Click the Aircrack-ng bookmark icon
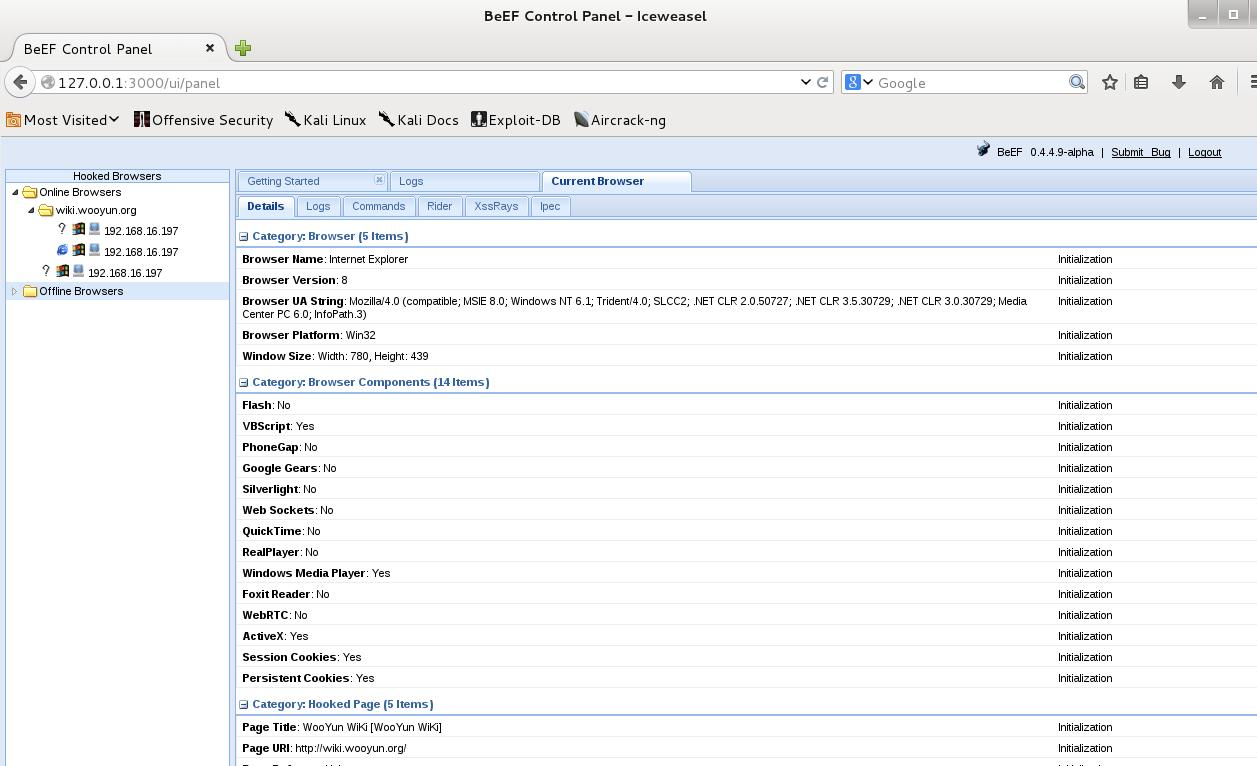This screenshot has height=766, width=1257. pyautogui.click(x=581, y=119)
